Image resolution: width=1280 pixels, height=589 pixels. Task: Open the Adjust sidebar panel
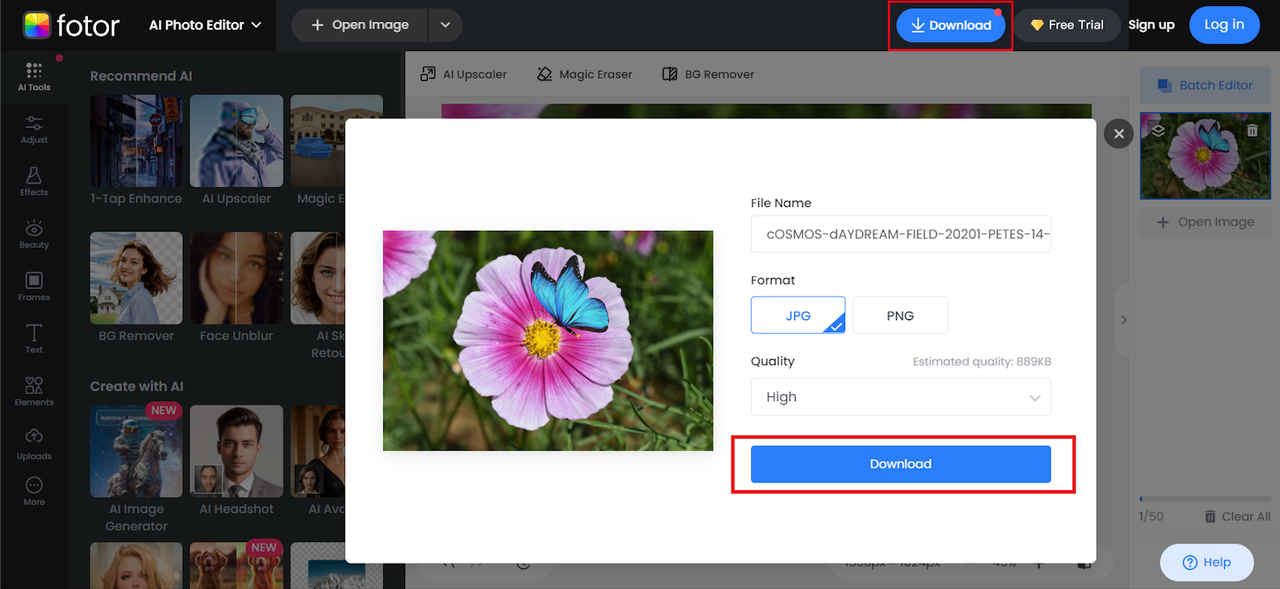click(x=34, y=129)
